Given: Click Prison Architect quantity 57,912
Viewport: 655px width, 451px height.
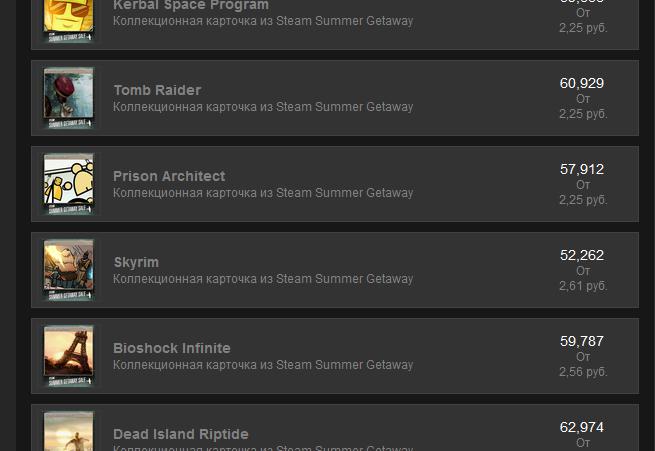Looking at the screenshot, I should [x=582, y=169].
